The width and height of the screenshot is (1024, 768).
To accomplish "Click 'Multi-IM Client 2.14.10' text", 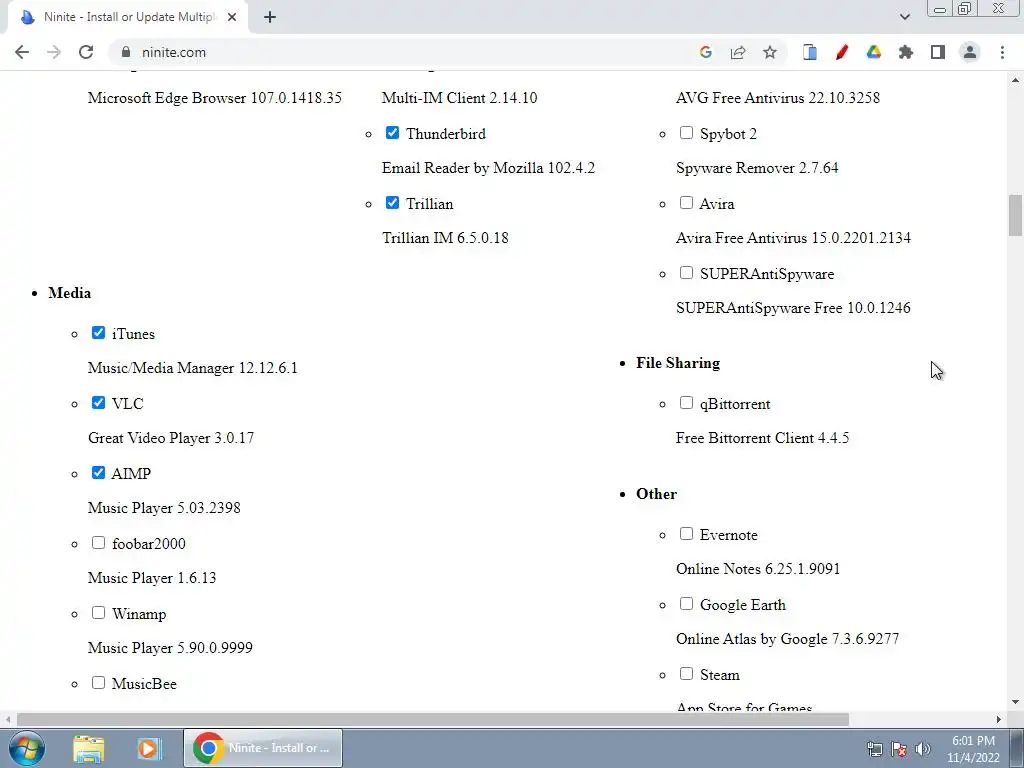I will click(x=460, y=98).
